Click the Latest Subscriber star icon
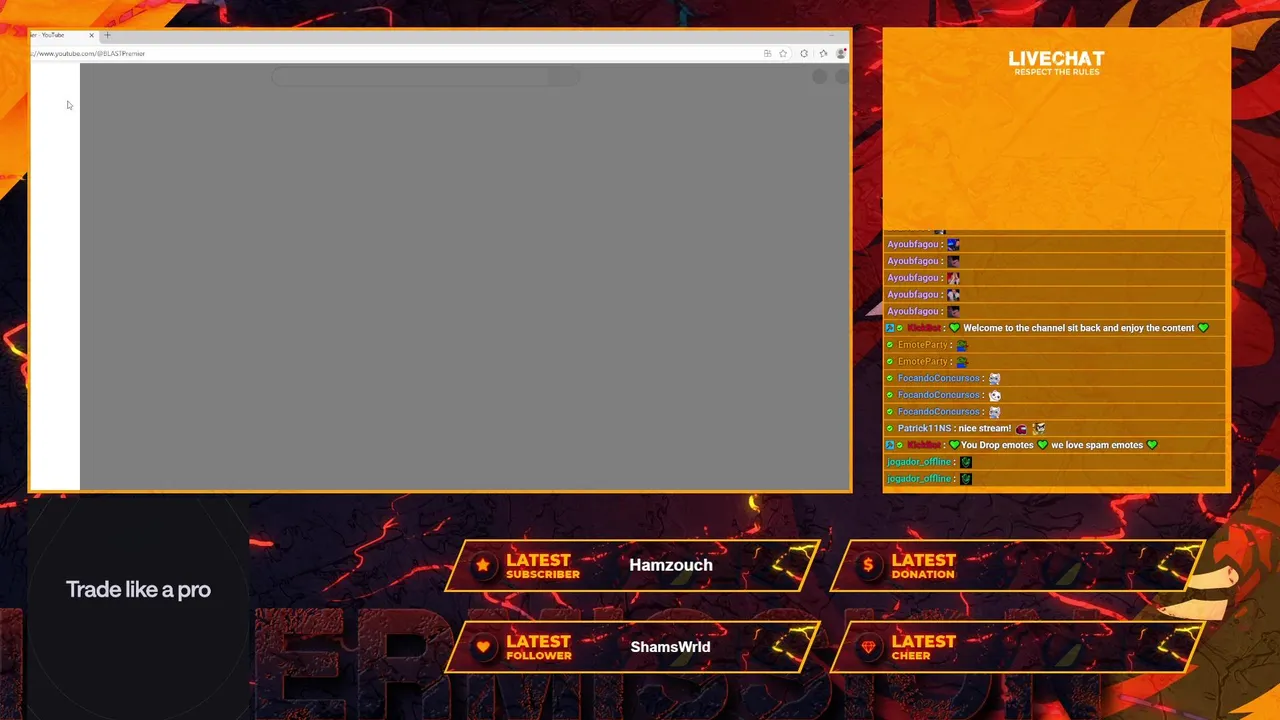Image resolution: width=1280 pixels, height=720 pixels. click(483, 565)
